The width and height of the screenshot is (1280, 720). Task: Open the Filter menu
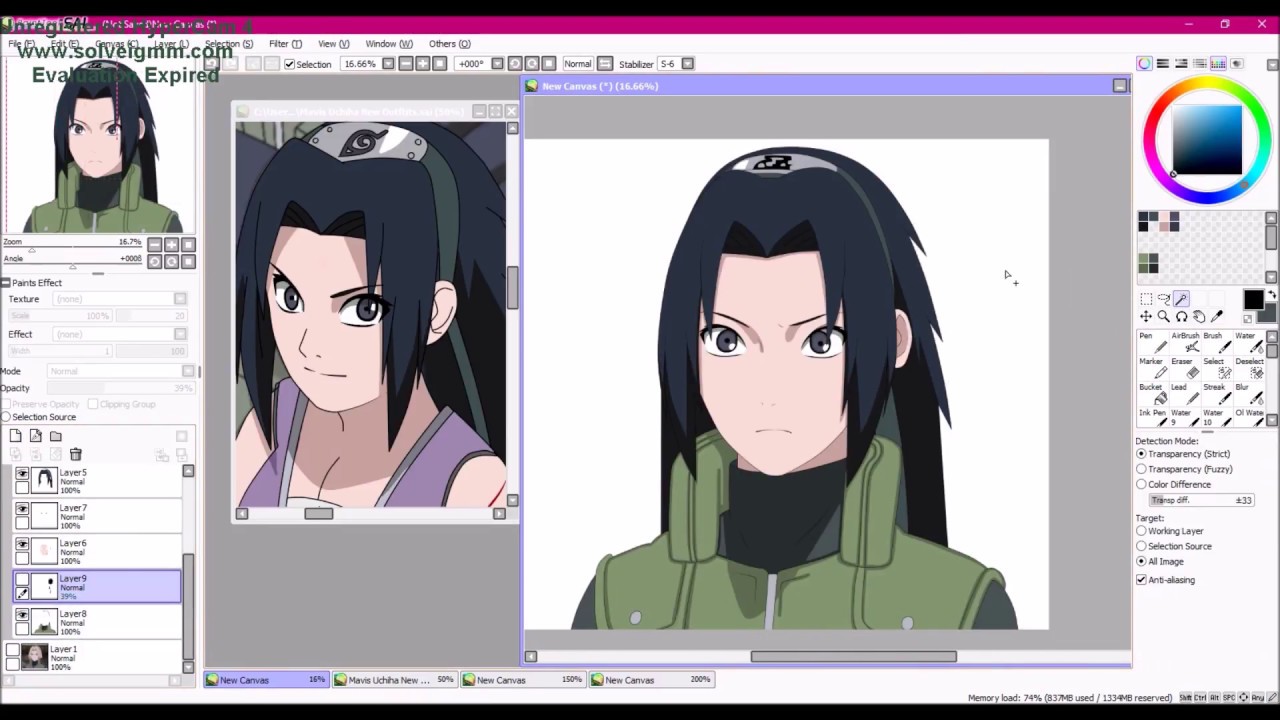285,44
